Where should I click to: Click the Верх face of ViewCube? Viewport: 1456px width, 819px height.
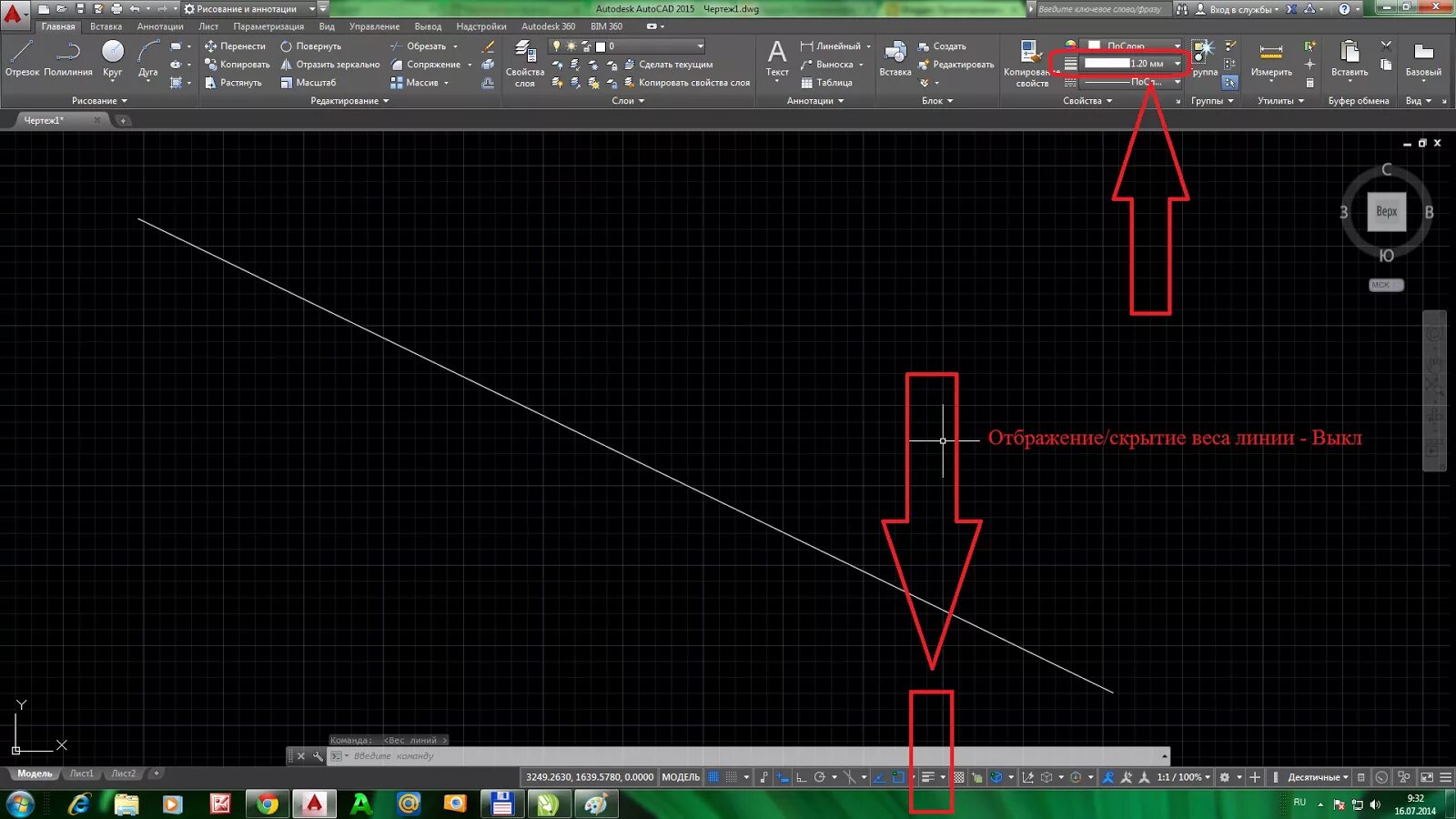[x=1386, y=211]
